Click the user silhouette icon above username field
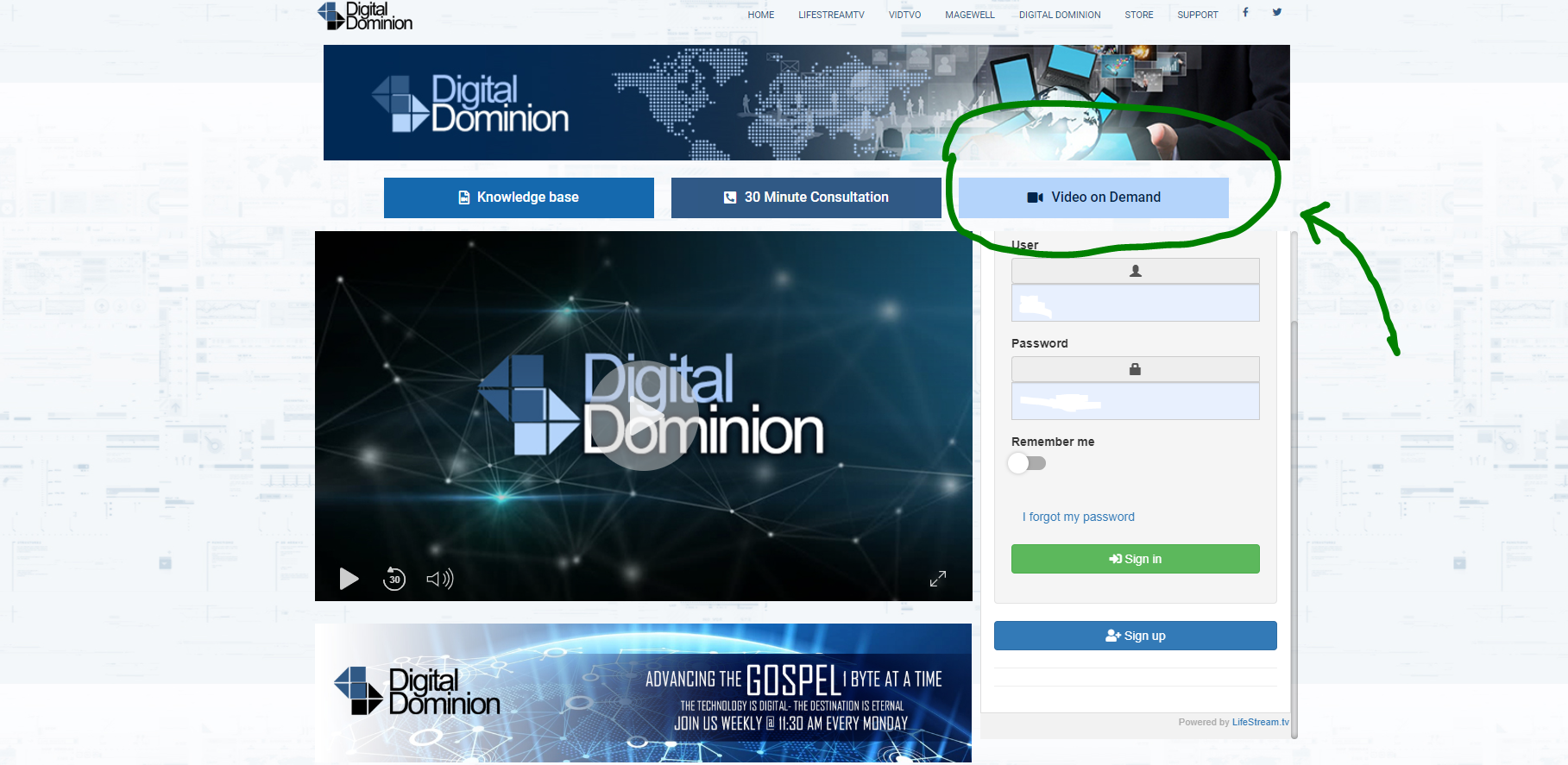This screenshot has width=1568, height=765. [x=1136, y=271]
